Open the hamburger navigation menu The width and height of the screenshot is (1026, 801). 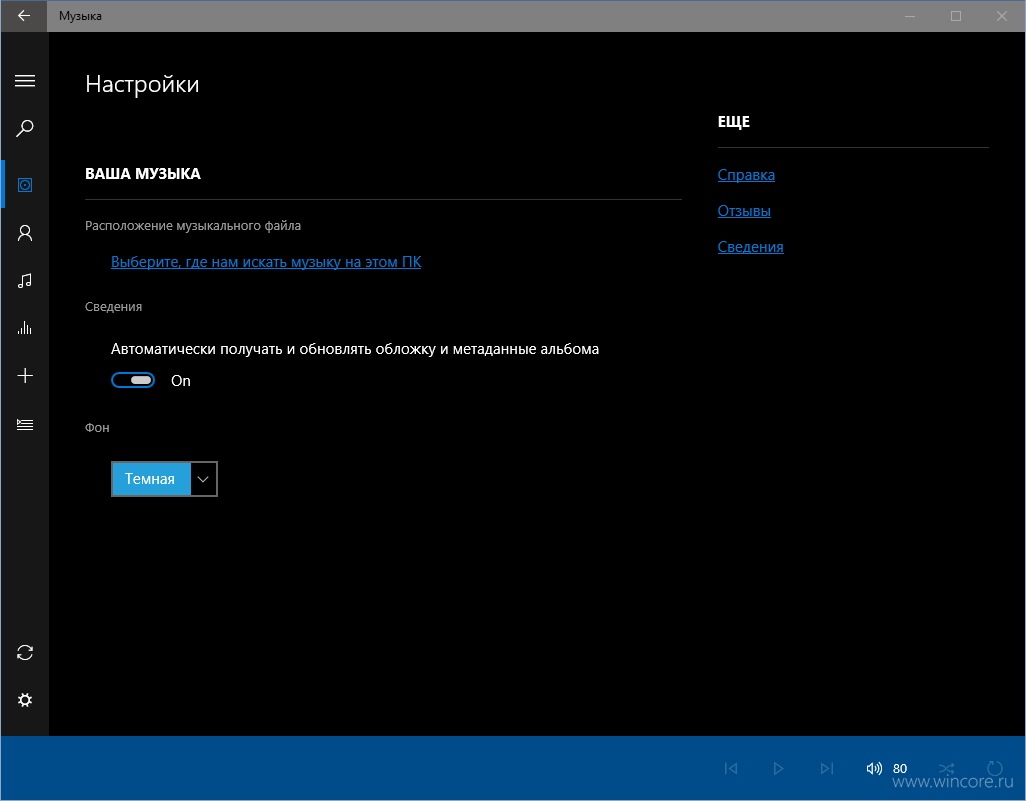(25, 80)
